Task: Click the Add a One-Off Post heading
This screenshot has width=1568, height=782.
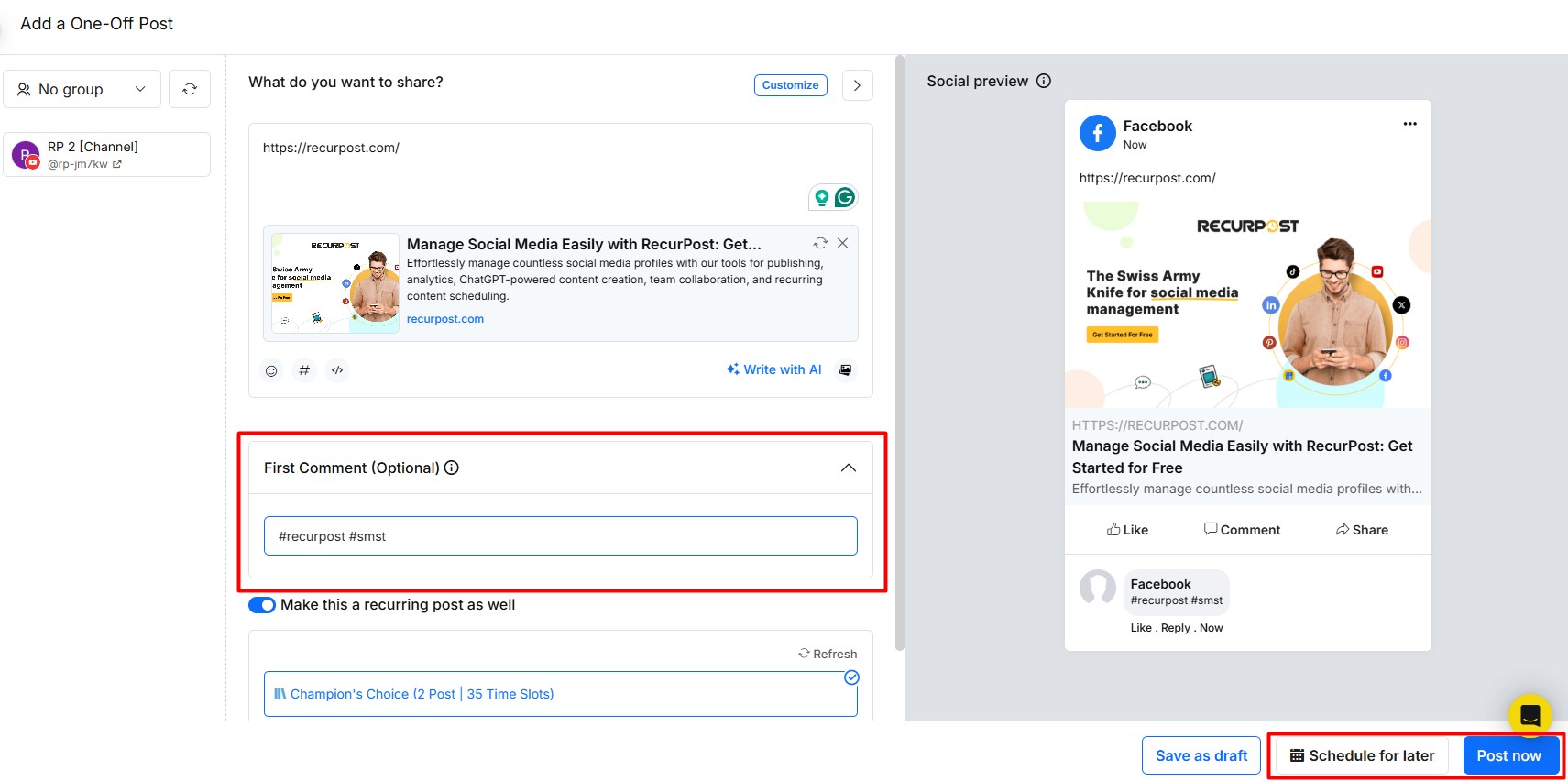Action: (x=96, y=24)
